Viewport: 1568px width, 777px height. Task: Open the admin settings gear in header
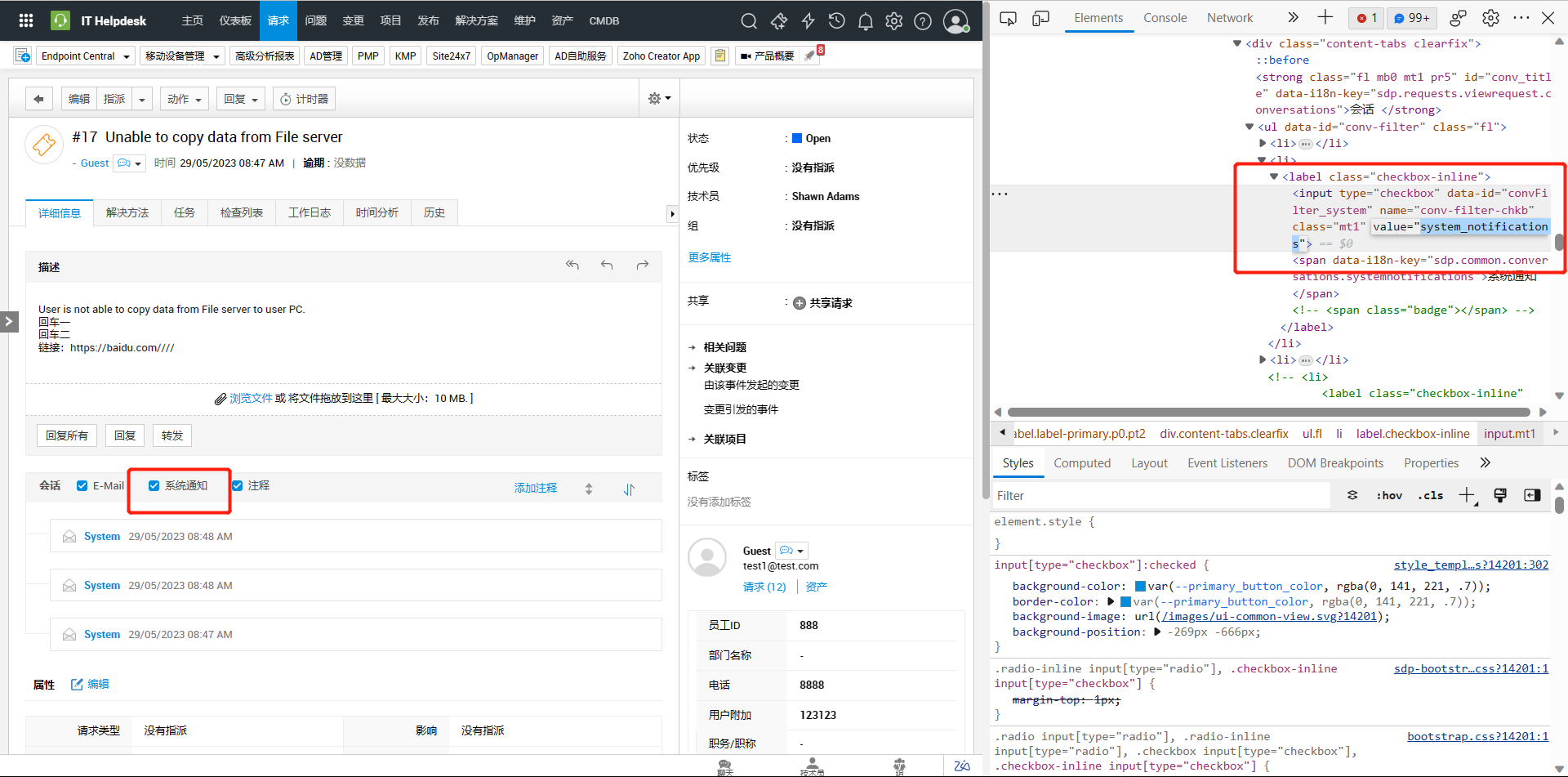tap(894, 21)
